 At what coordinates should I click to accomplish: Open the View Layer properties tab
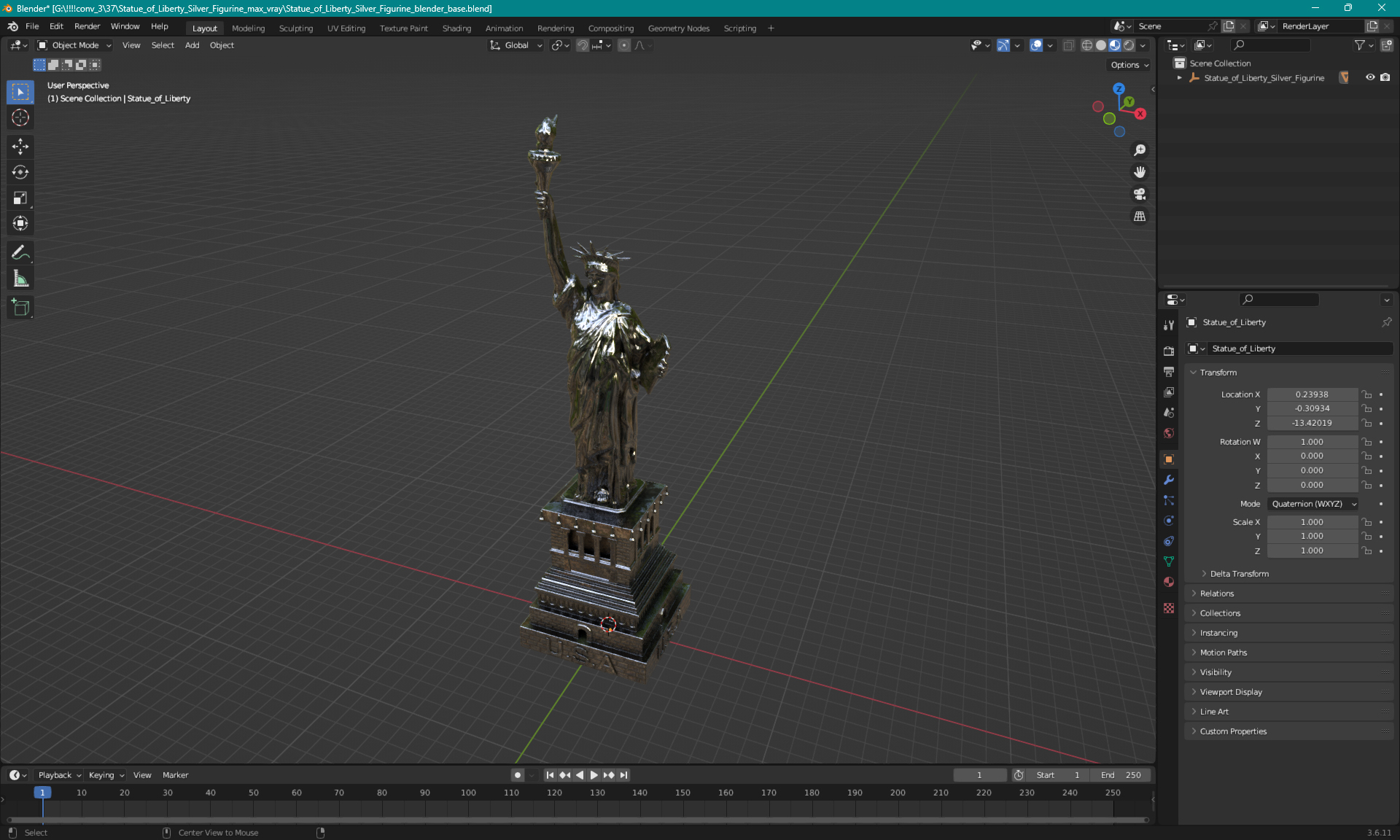(x=1169, y=392)
